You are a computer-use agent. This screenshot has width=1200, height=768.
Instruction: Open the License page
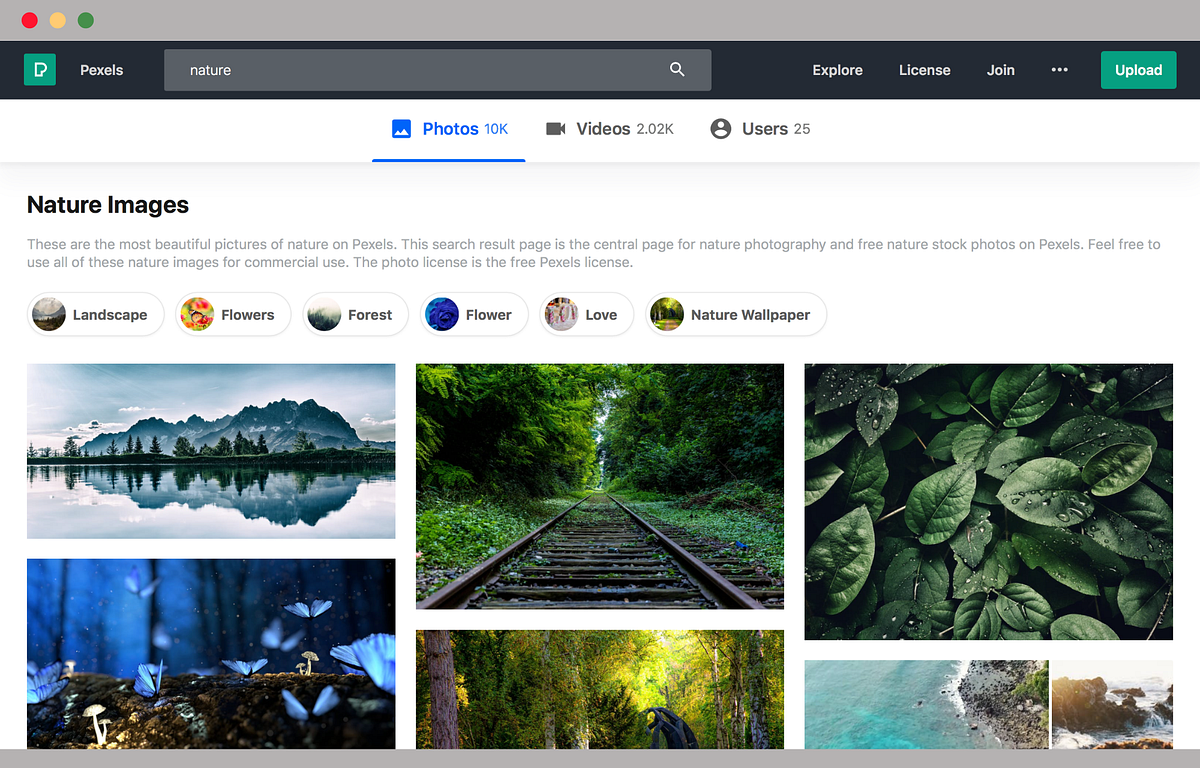pos(924,70)
